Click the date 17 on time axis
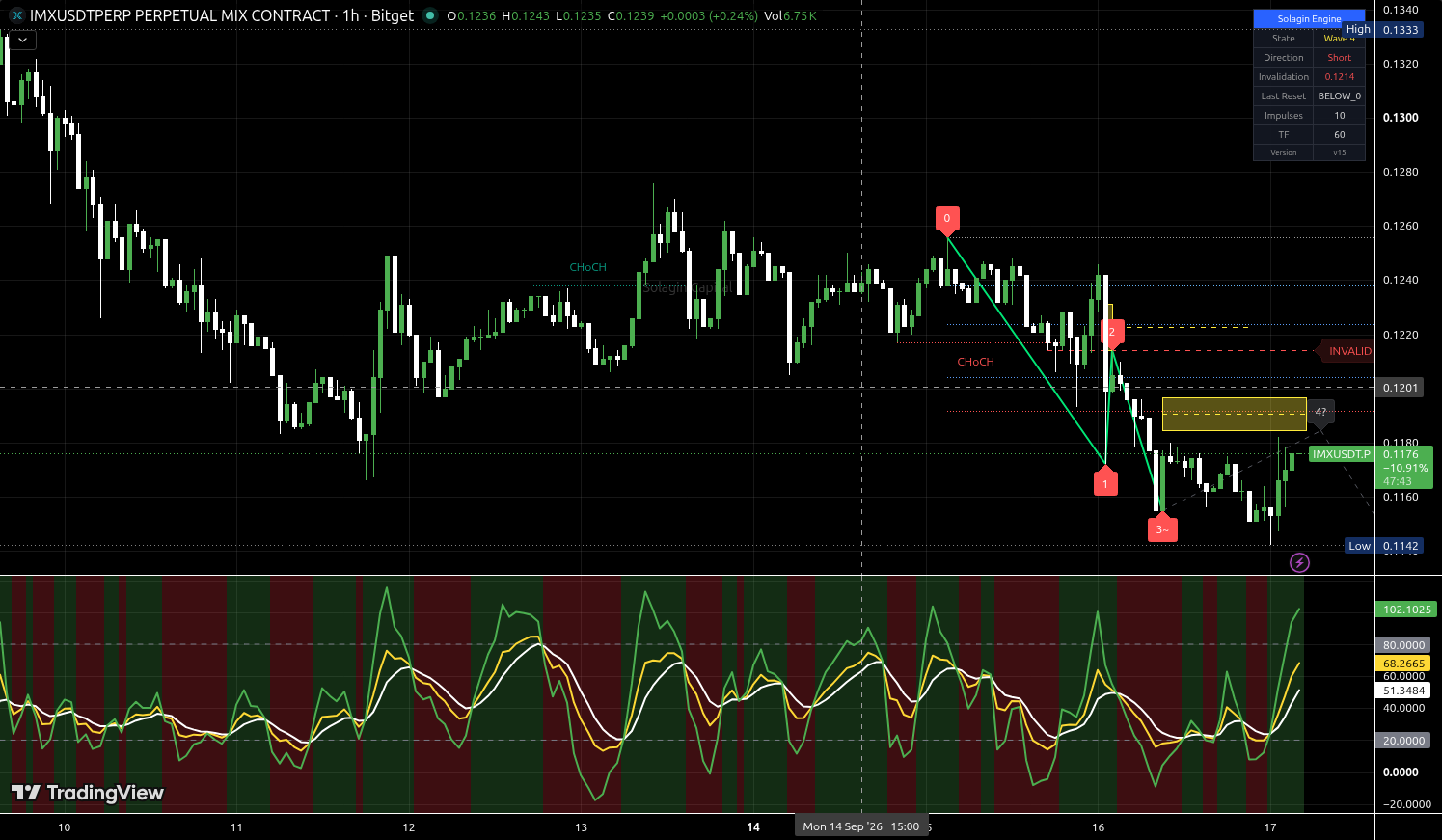The image size is (1442, 840). [1270, 827]
